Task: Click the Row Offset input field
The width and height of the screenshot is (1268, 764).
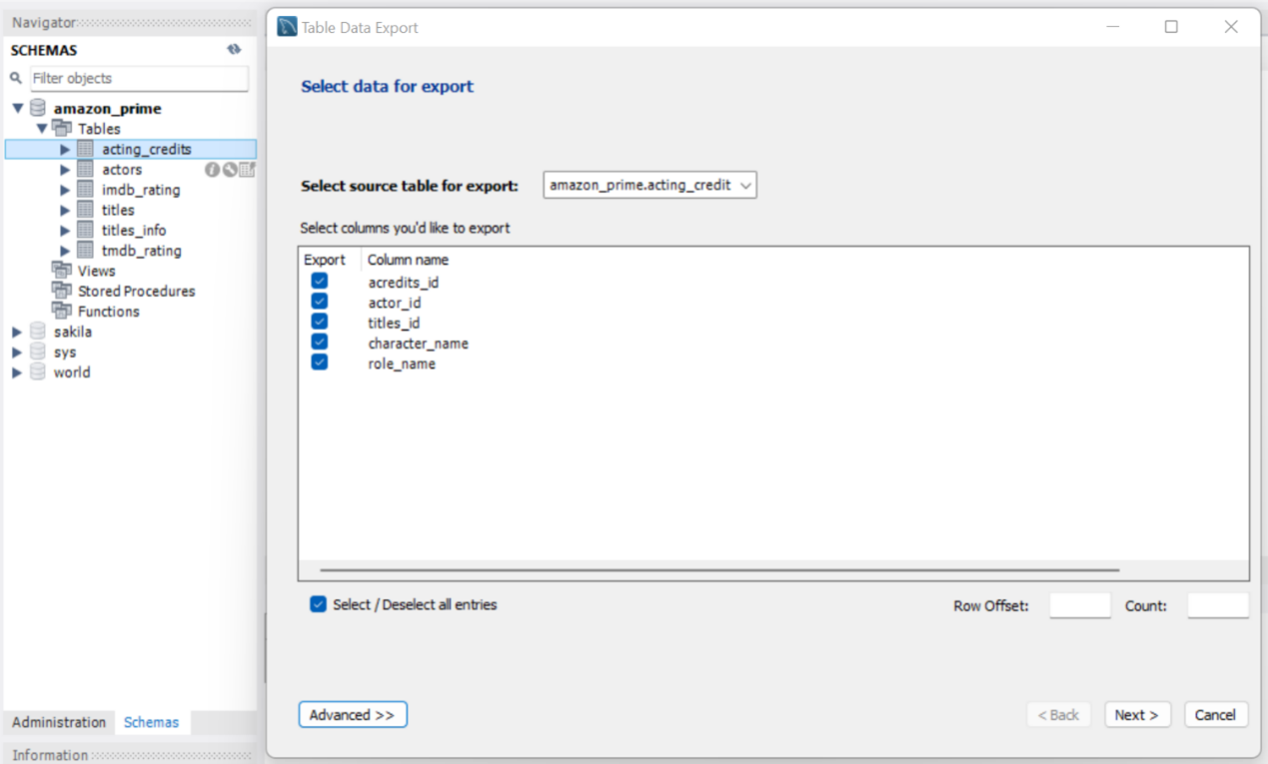Action: pos(1079,605)
